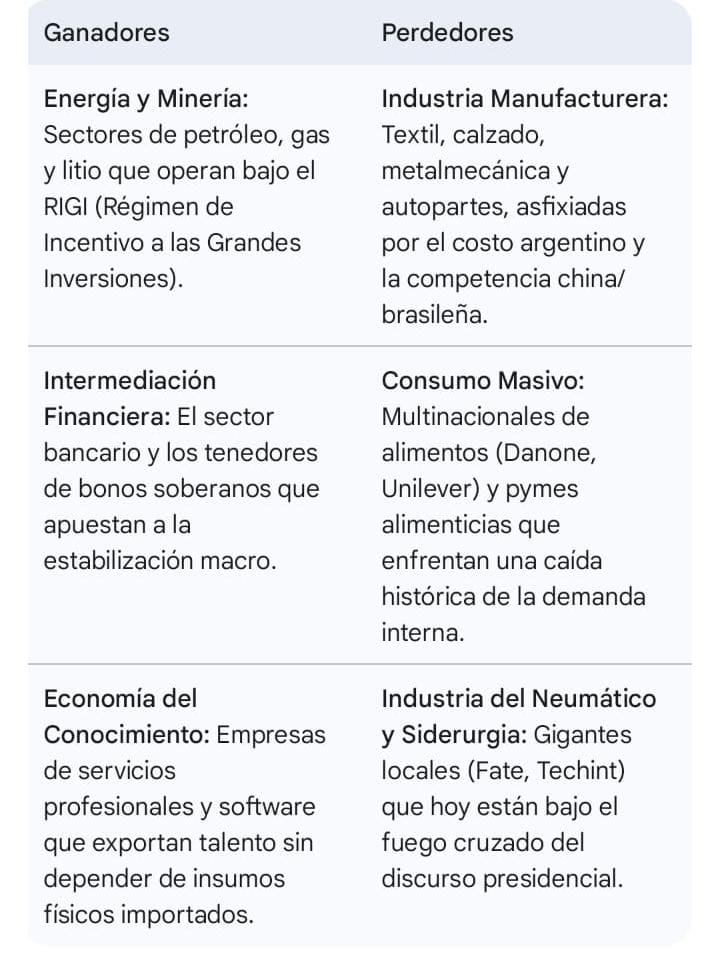Click the Industria Manufacturera heading
The width and height of the screenshot is (720, 961).
(x=525, y=99)
